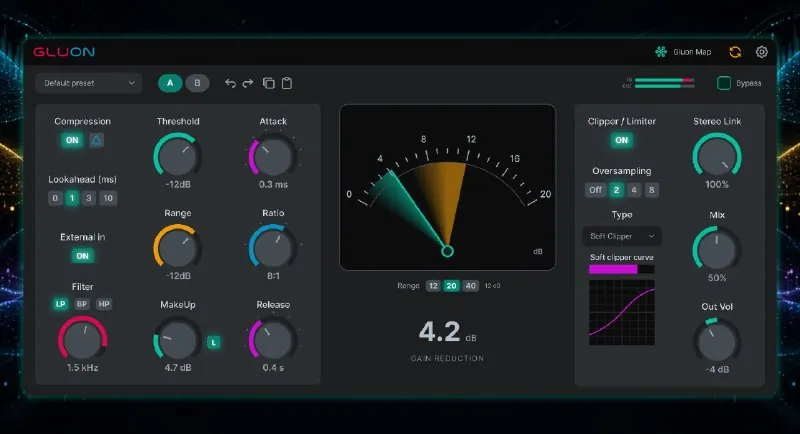Click the triangle icon beside Compression ON
This screenshot has height=434, width=800.
tap(96, 140)
